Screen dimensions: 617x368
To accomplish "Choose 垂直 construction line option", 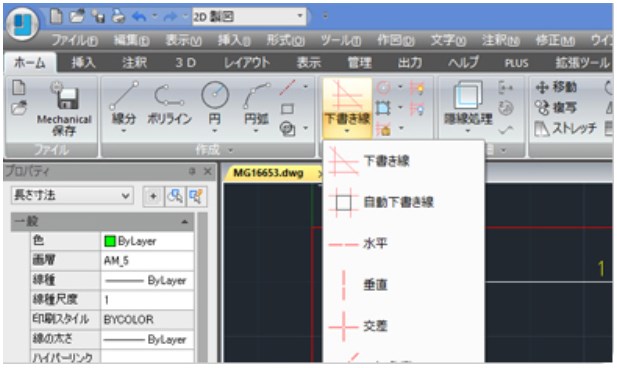I will click(x=403, y=285).
